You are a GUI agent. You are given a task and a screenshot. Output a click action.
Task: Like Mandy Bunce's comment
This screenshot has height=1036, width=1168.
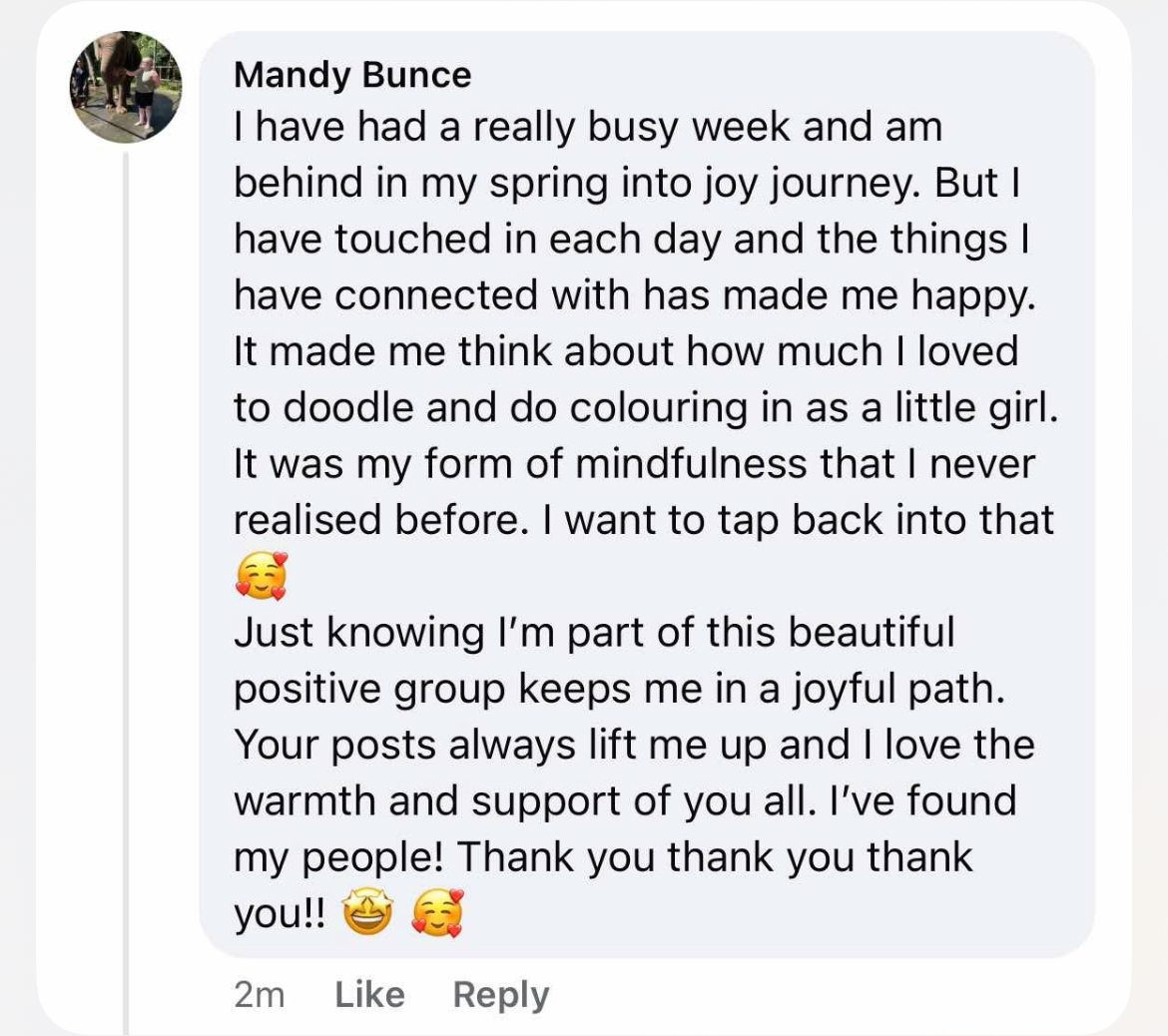[x=369, y=994]
